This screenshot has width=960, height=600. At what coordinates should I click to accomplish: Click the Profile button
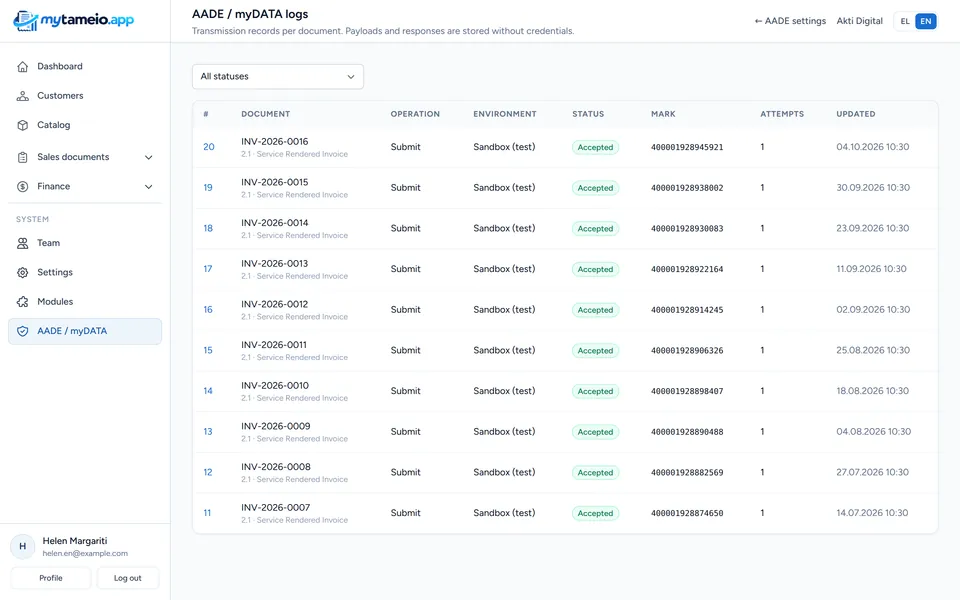[51, 578]
